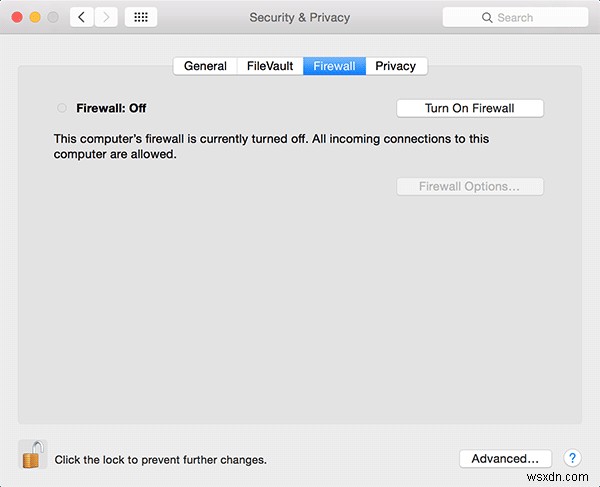Click the open padlock icon
This screenshot has height=487, width=600.
[33, 454]
